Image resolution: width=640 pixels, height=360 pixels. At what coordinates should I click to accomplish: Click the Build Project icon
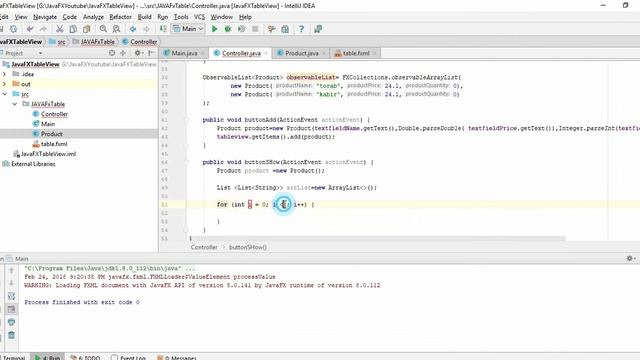coord(163,29)
